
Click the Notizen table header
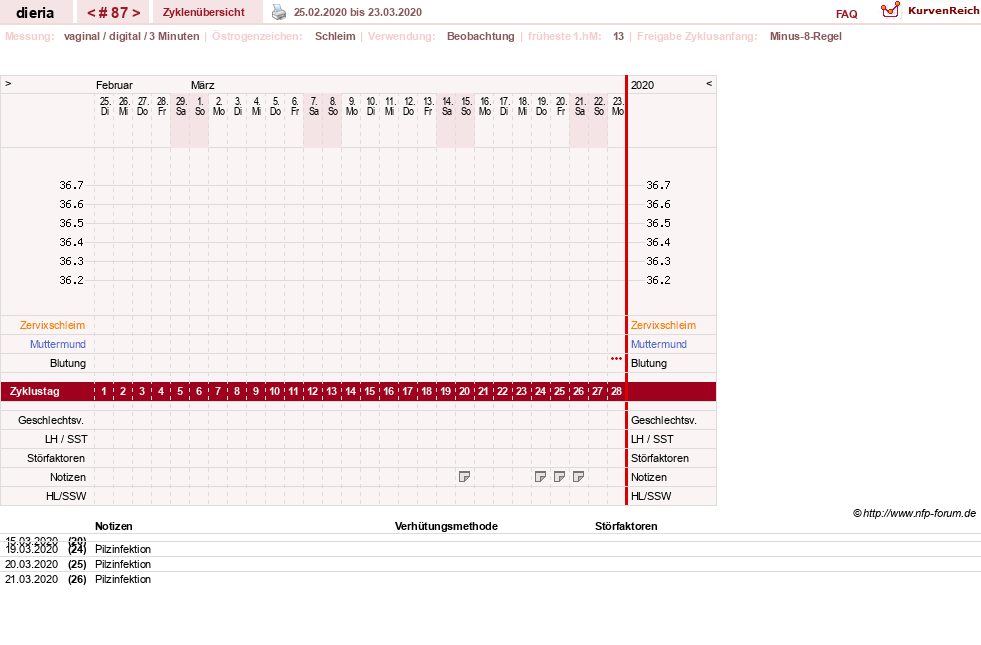click(x=114, y=526)
